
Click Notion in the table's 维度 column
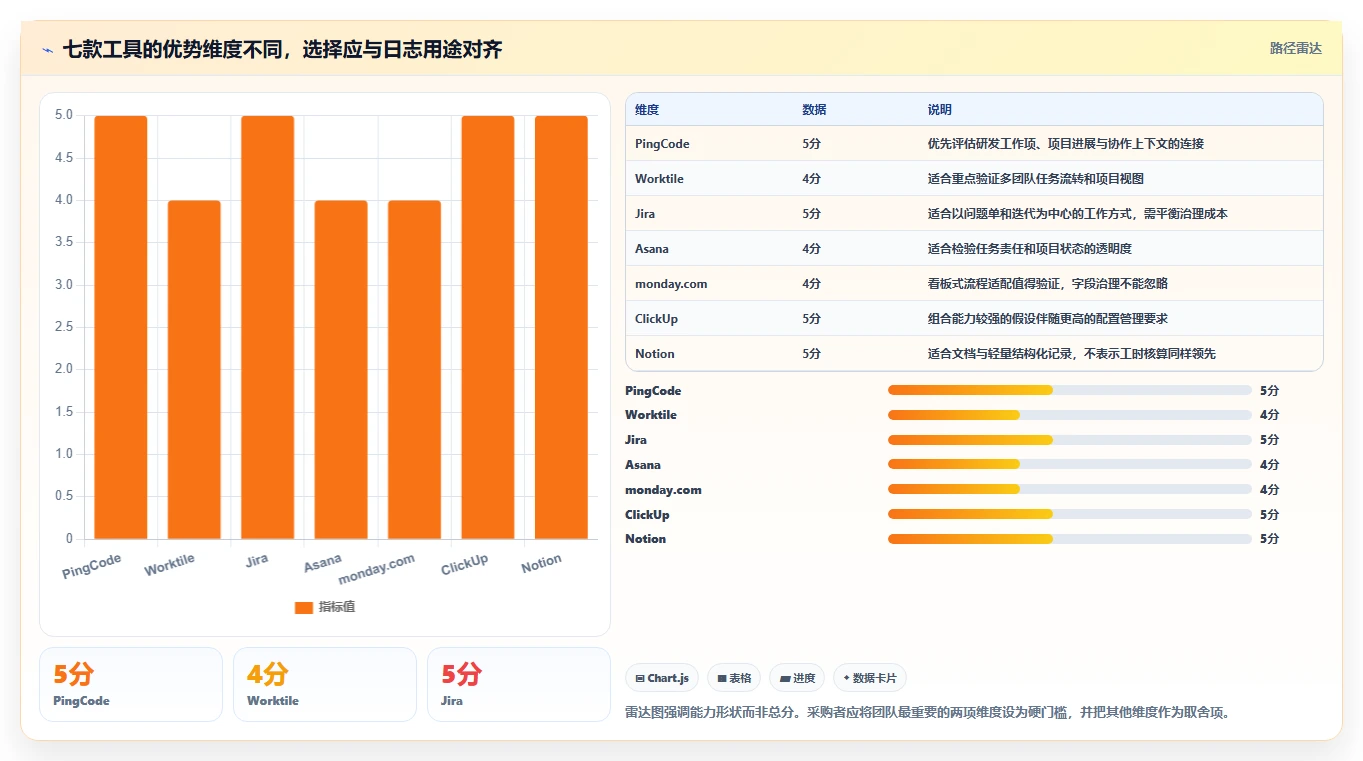(655, 354)
